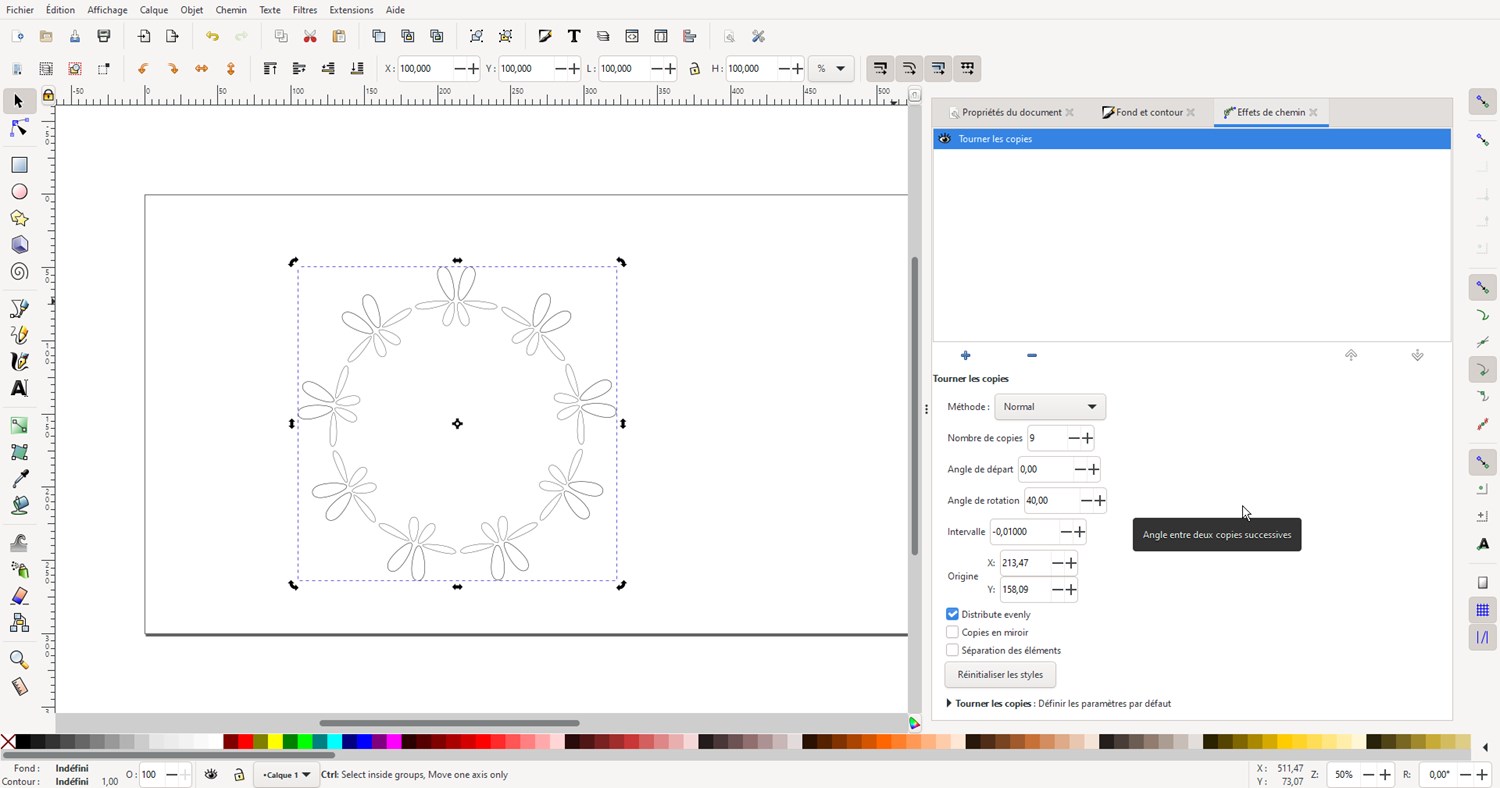Image resolution: width=1500 pixels, height=788 pixels.
Task: Open the Fichier menu
Action: (20, 10)
